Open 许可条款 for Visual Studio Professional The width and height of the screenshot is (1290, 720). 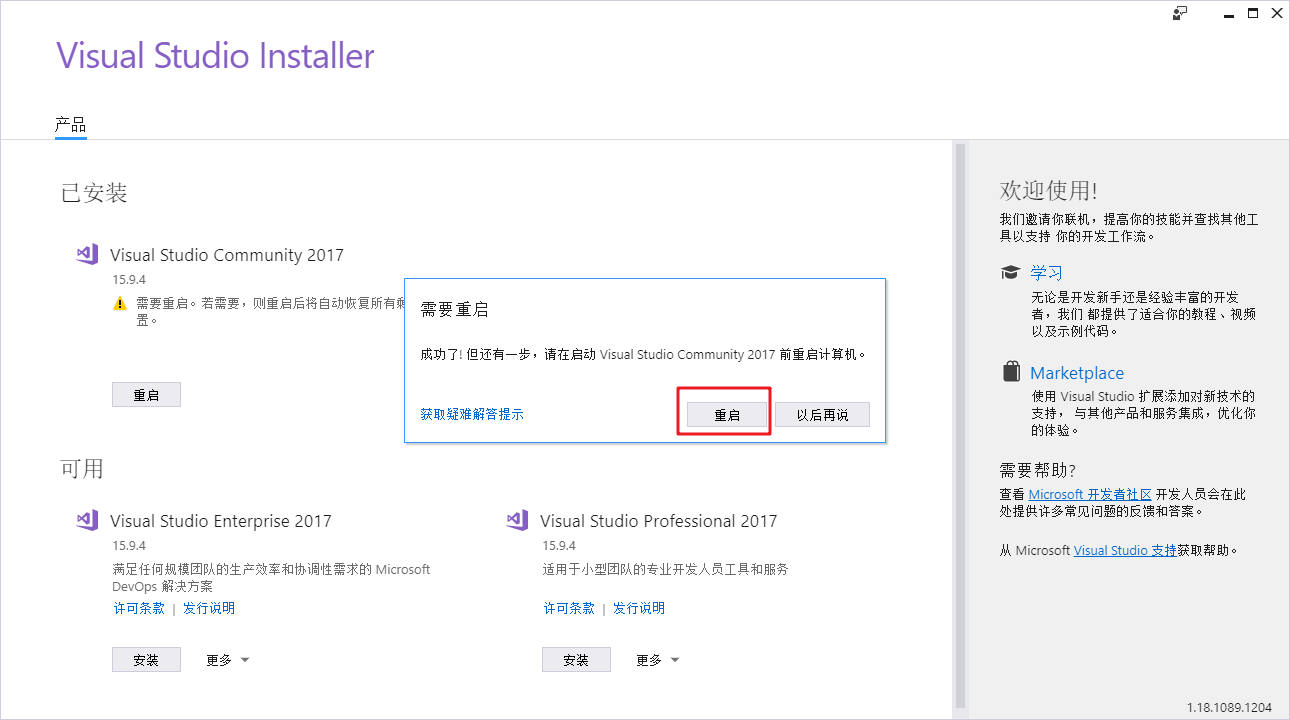click(x=569, y=608)
